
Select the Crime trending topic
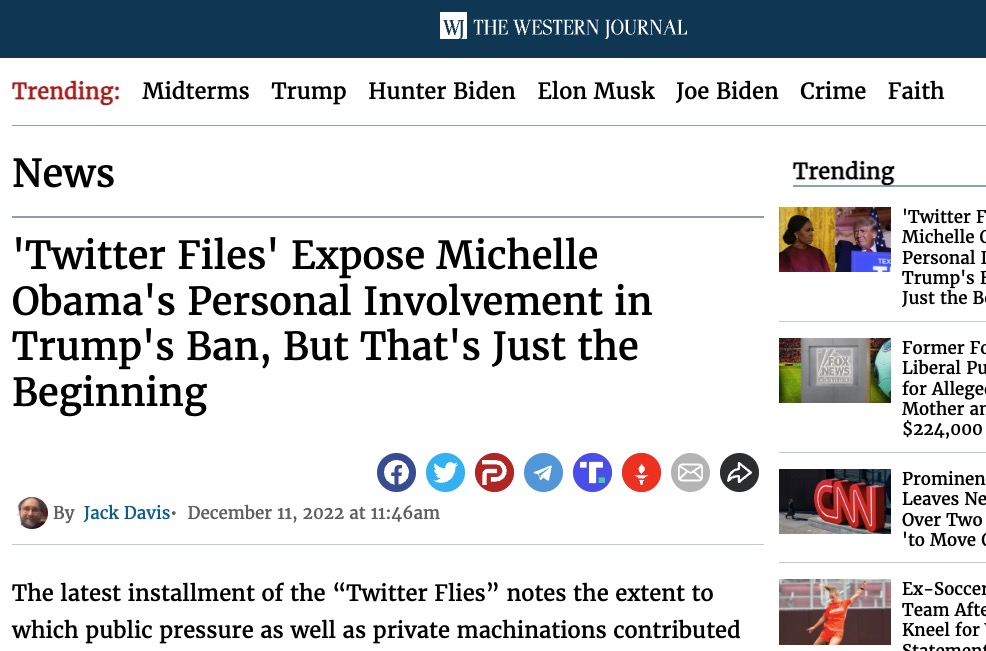833,91
